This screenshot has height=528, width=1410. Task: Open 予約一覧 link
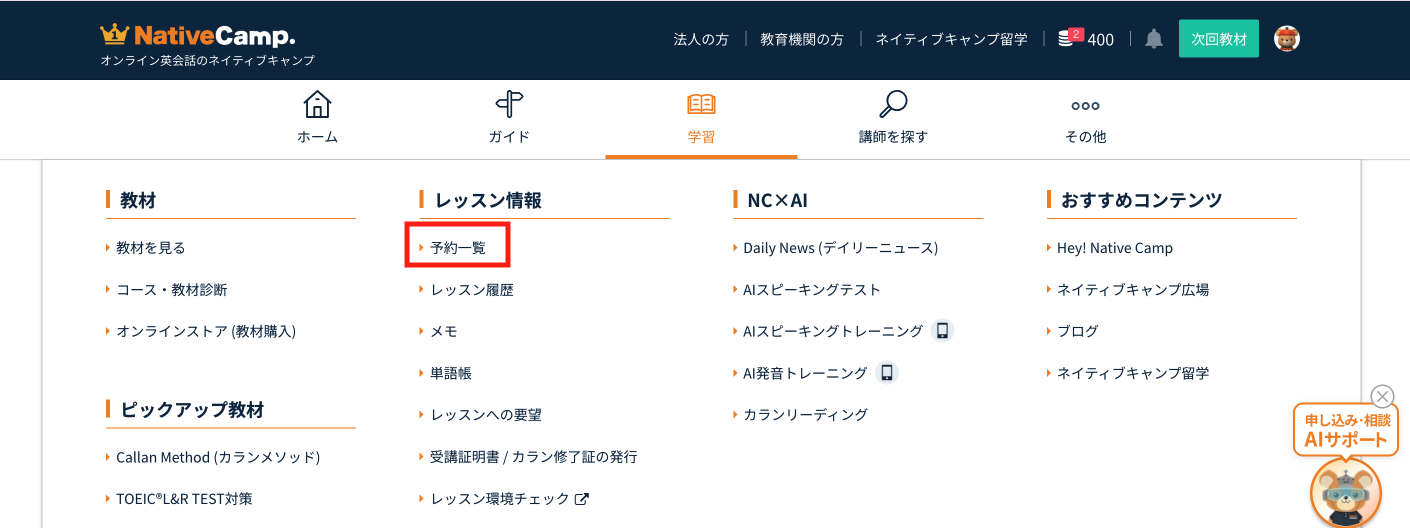pyautogui.click(x=458, y=247)
